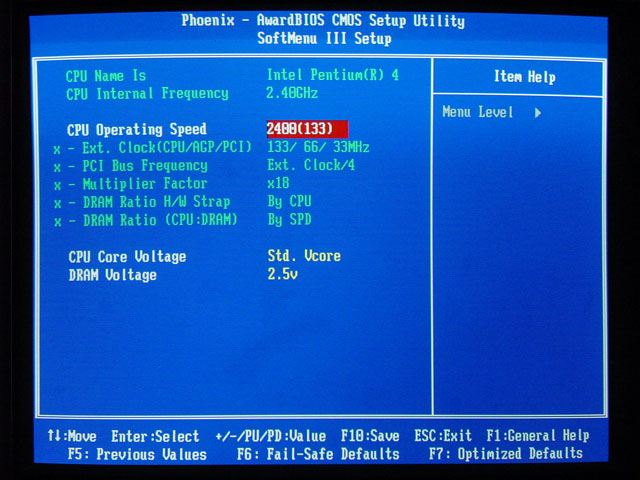This screenshot has width=640, height=480.
Task: Select the CPU Core Voltage setting
Action: (127, 257)
